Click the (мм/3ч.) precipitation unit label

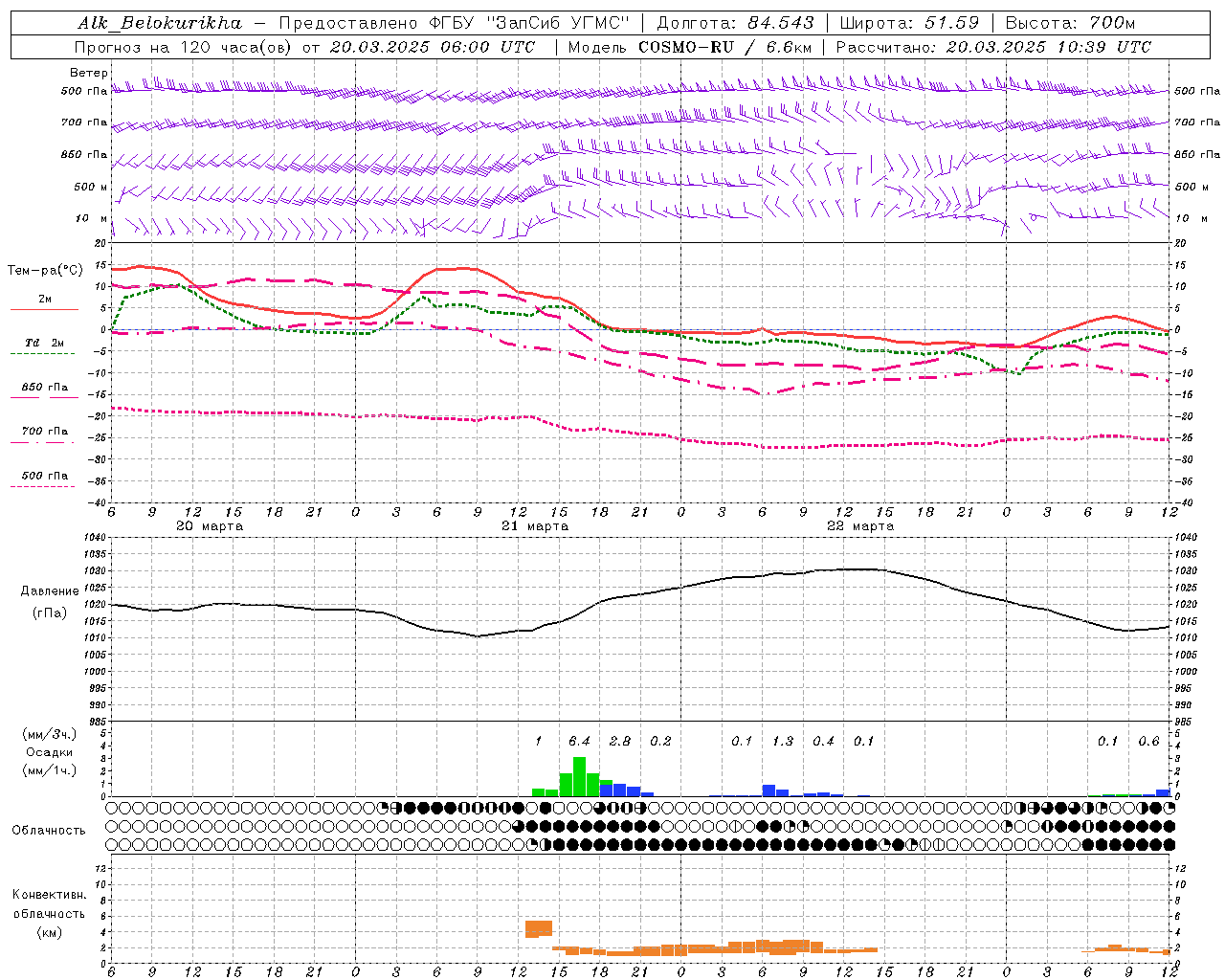(x=50, y=735)
